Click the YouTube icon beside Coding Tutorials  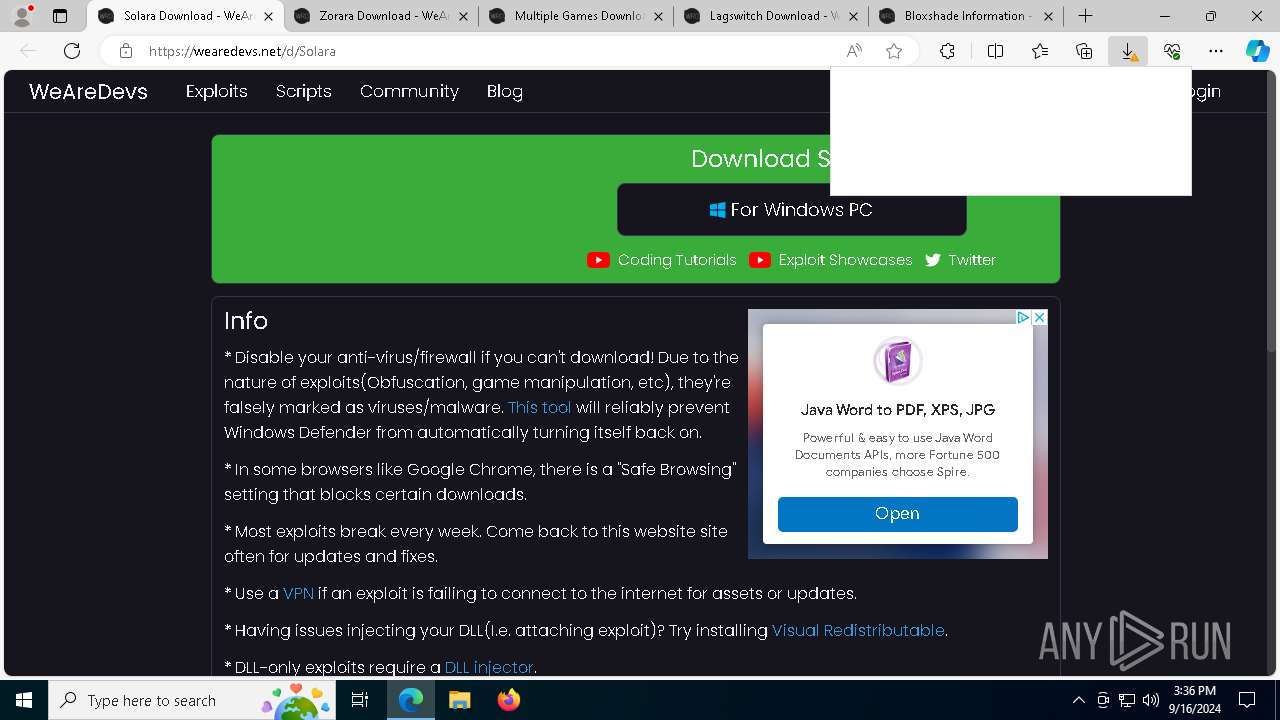click(598, 260)
